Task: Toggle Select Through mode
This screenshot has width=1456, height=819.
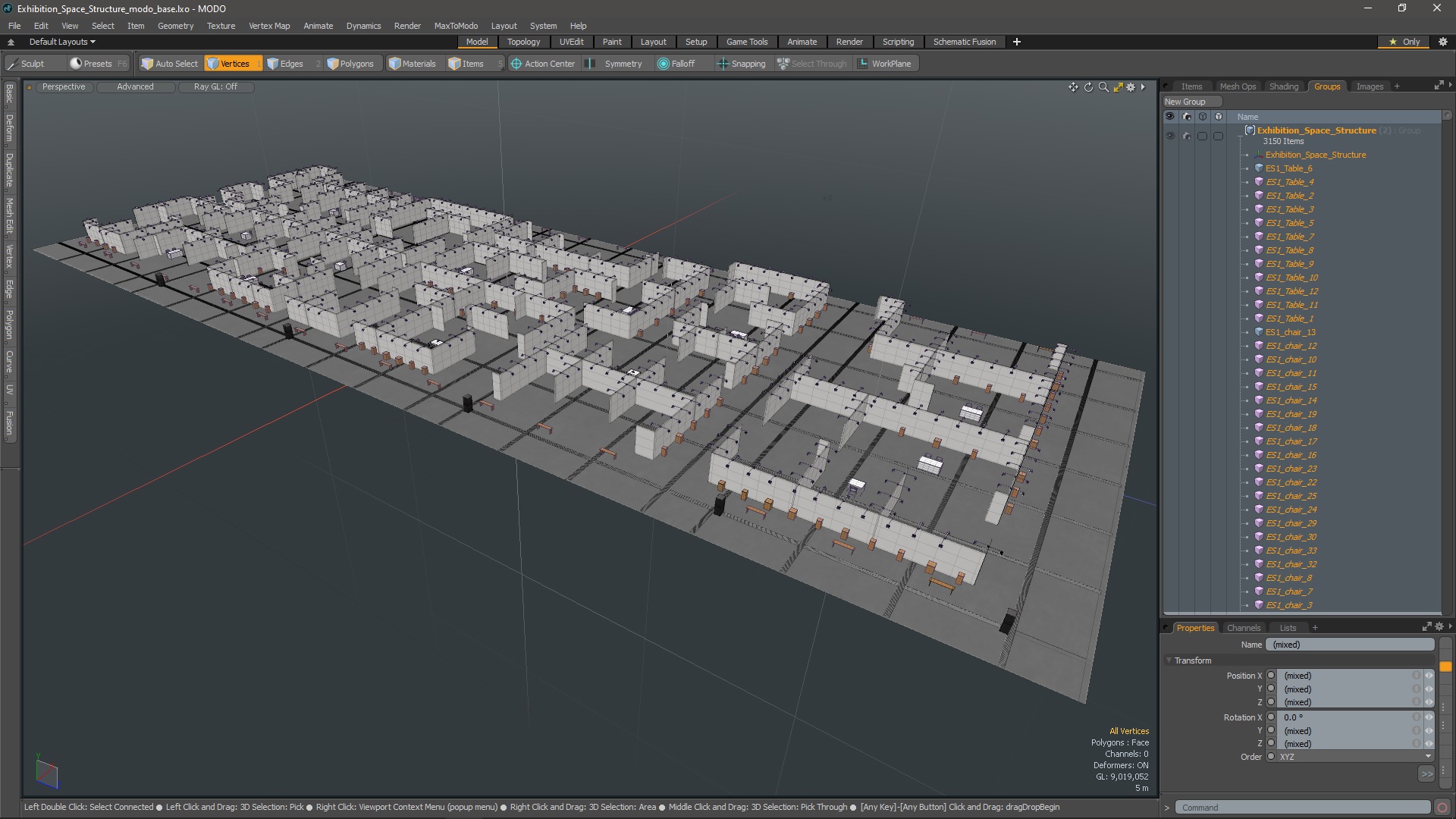Action: pos(811,64)
